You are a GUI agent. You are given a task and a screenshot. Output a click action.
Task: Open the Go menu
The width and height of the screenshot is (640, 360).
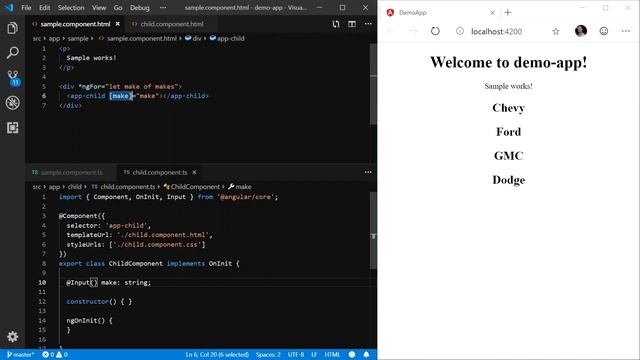(x=118, y=7)
